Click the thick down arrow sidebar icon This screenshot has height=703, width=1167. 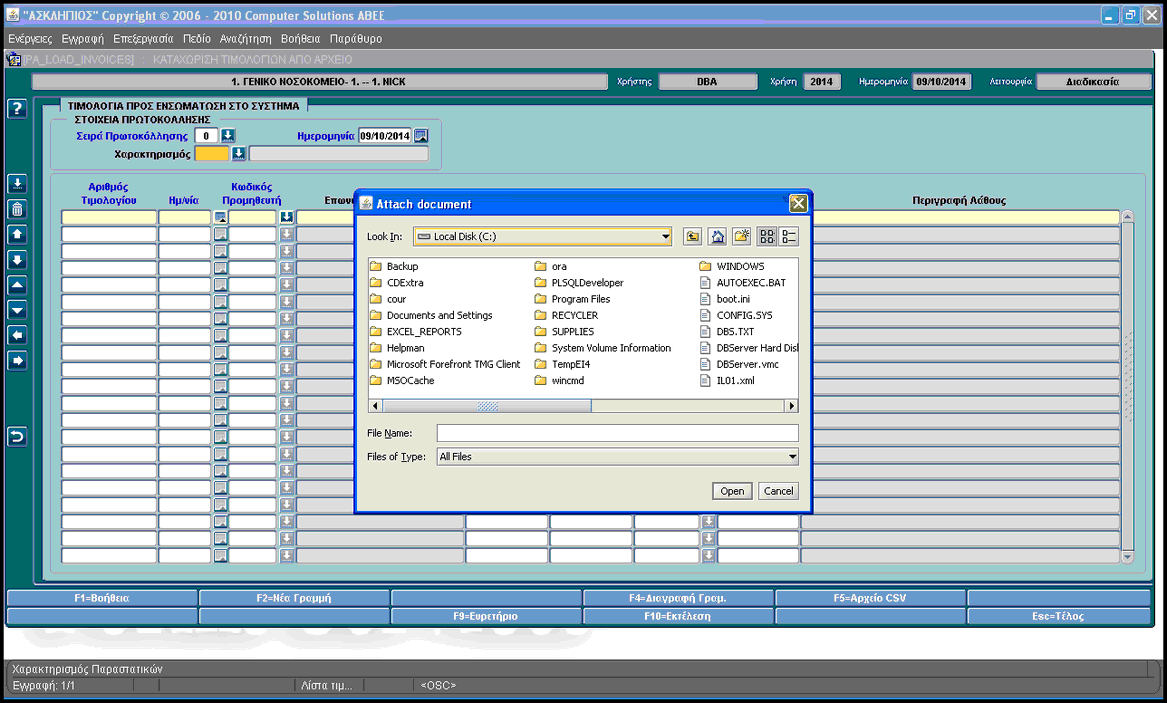(x=17, y=260)
